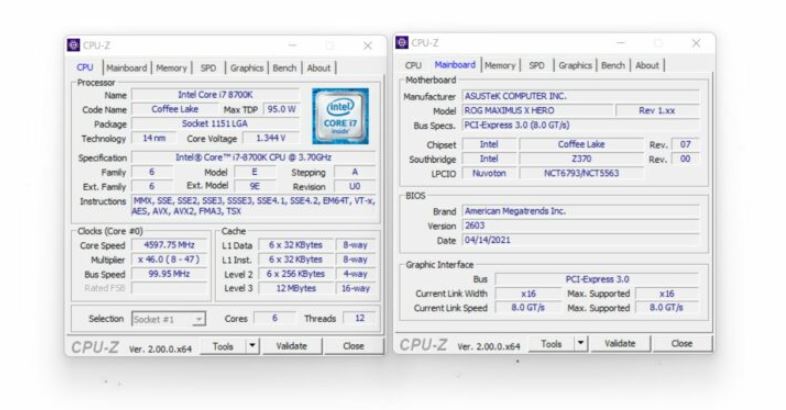Switch to Mainboard tab in left window

(127, 68)
